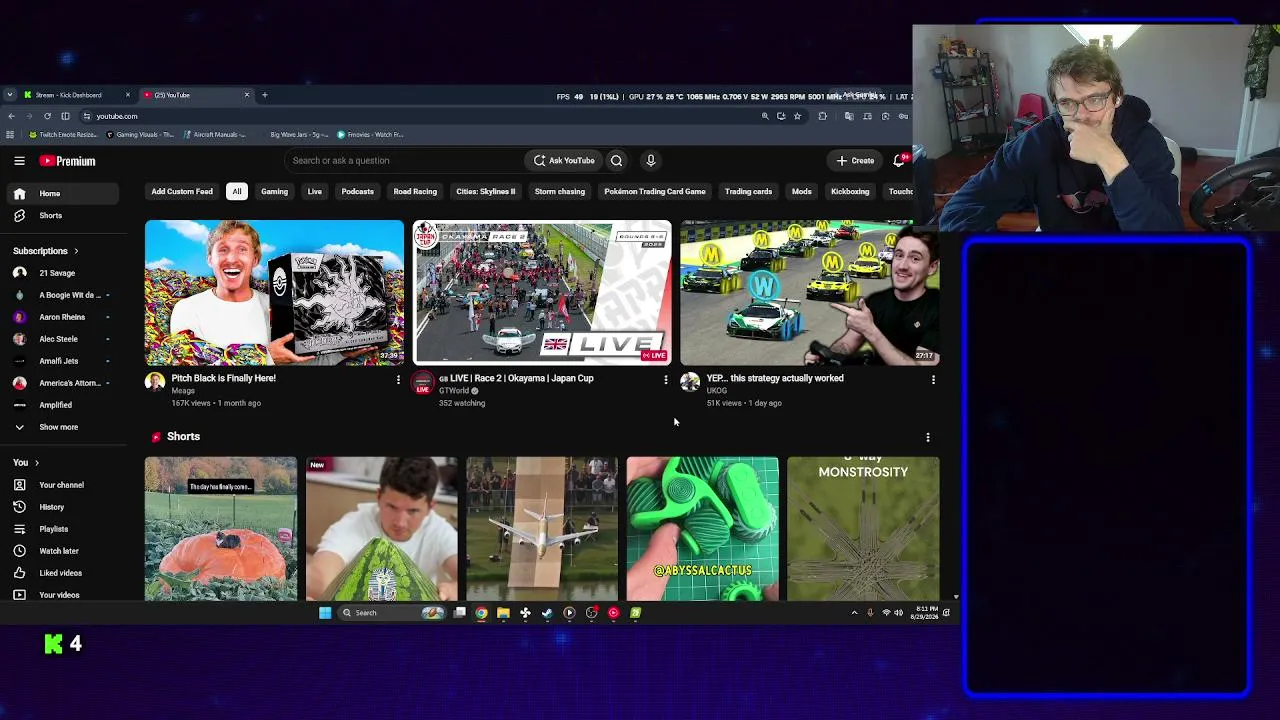Screen dimensions: 1280x720
Task: Select the Trading cards filter chip
Action: (748, 191)
